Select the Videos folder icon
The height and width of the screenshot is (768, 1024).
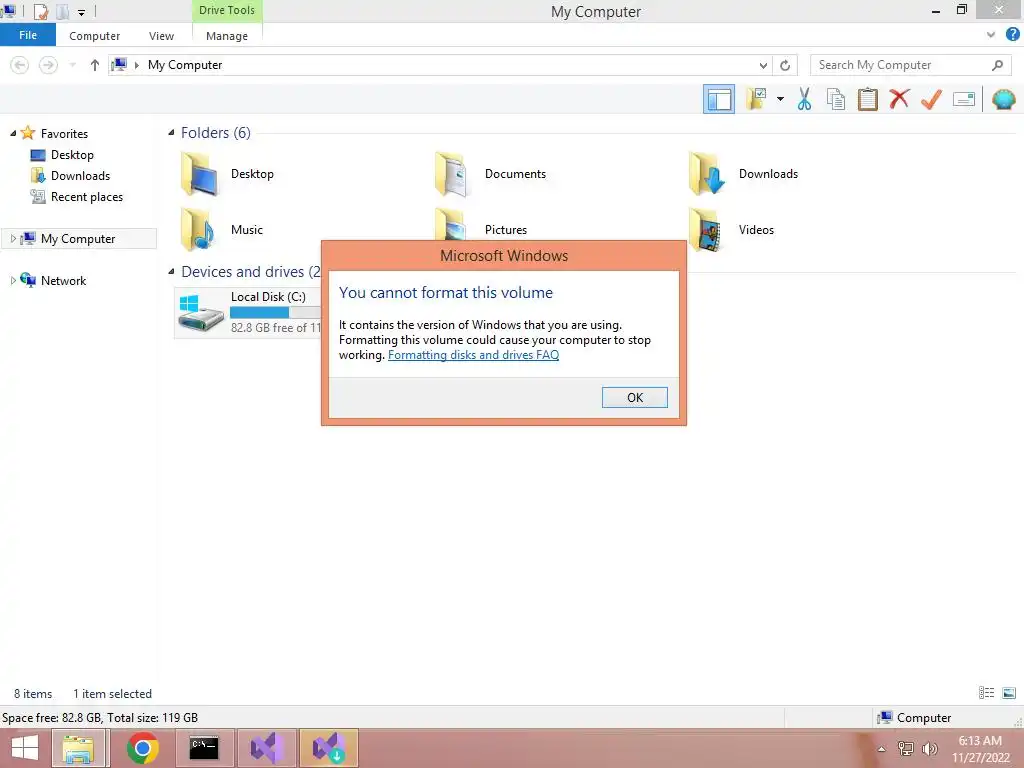tap(707, 229)
